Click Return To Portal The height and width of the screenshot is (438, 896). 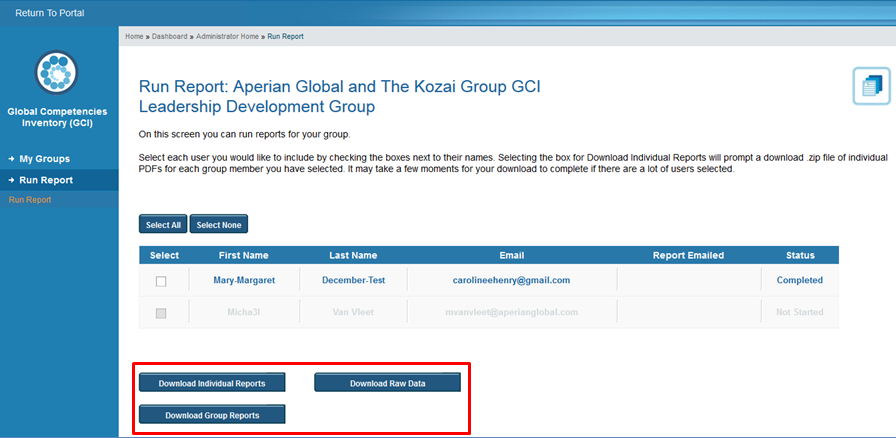point(50,13)
